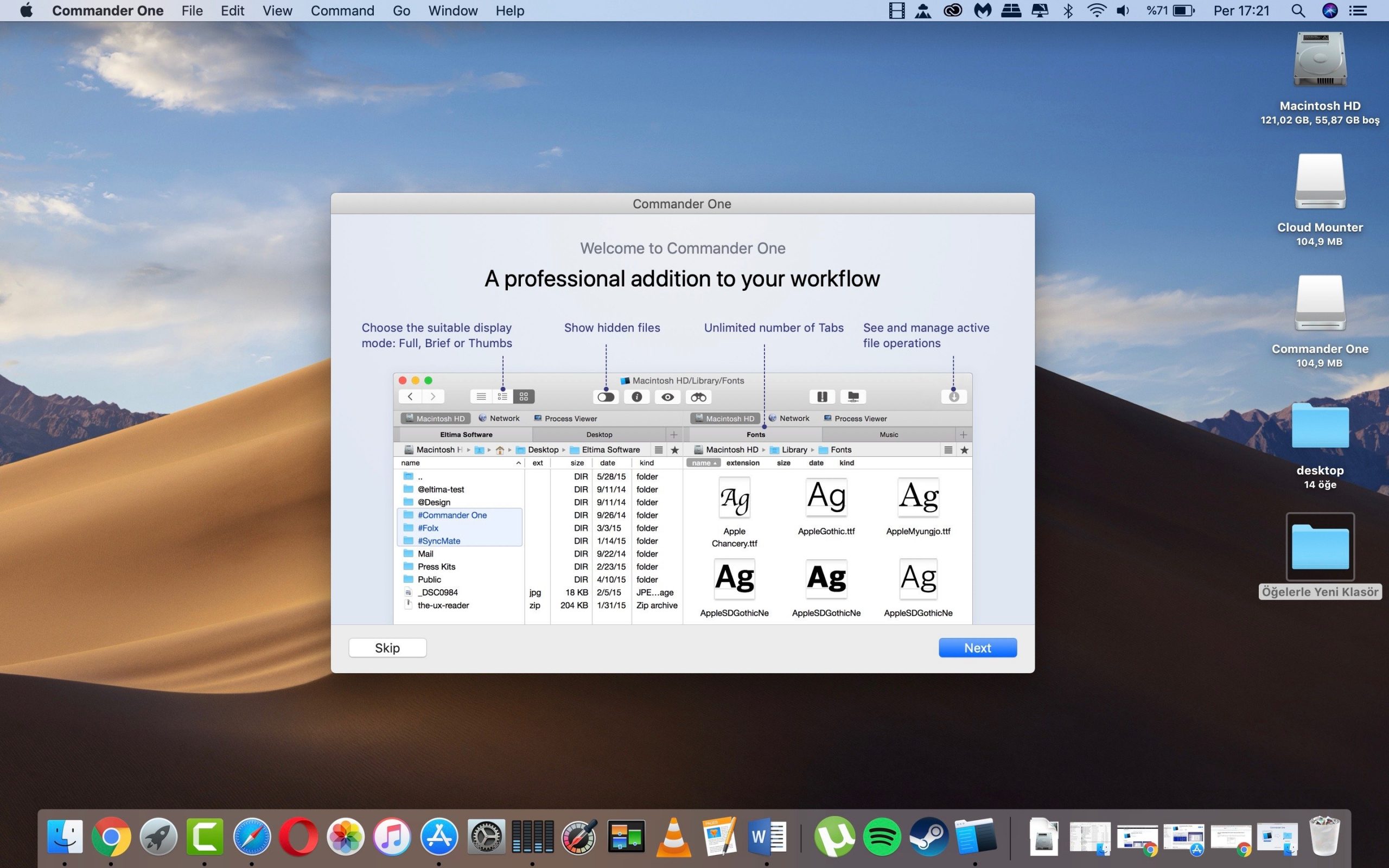Click Spotlight magnifier in menu bar

click(x=1298, y=10)
